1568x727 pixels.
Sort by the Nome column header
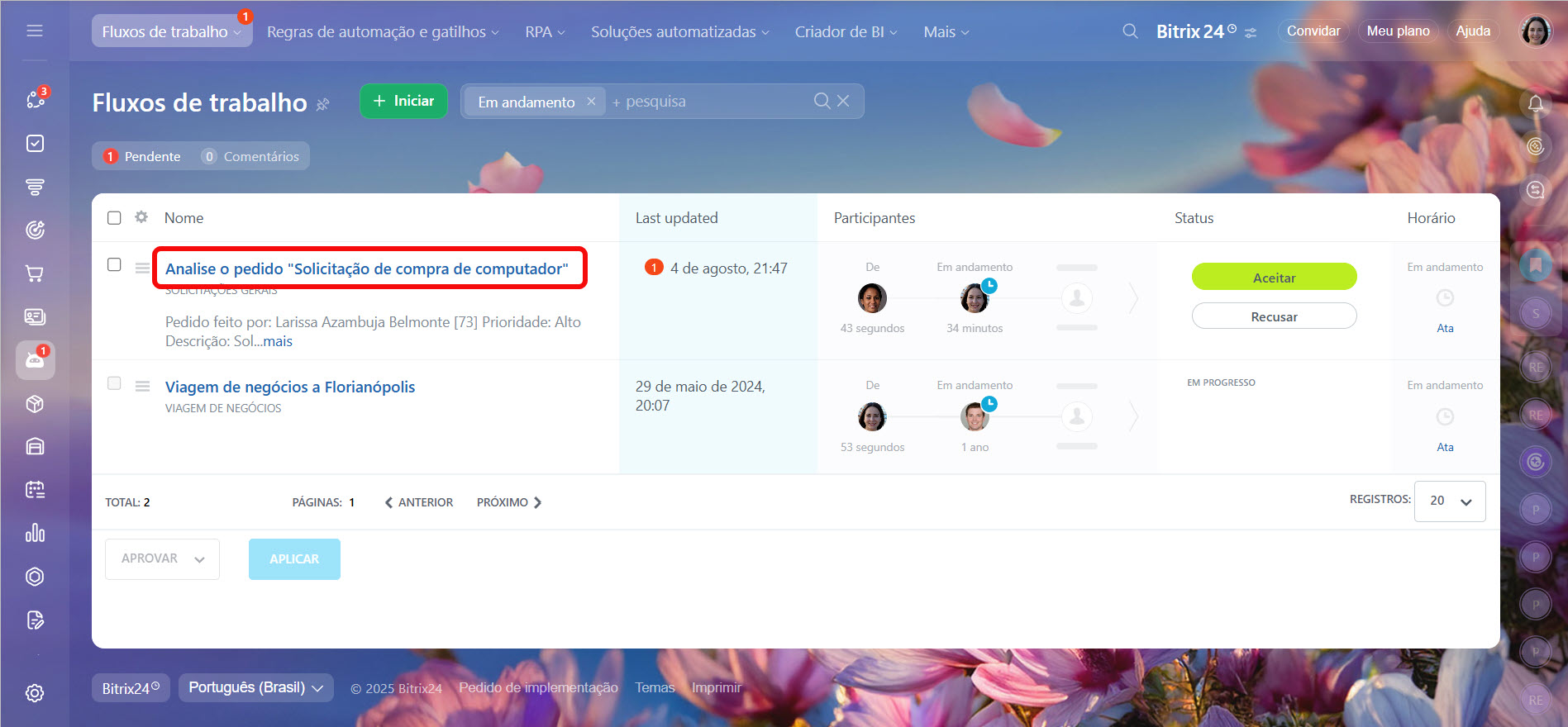[183, 218]
